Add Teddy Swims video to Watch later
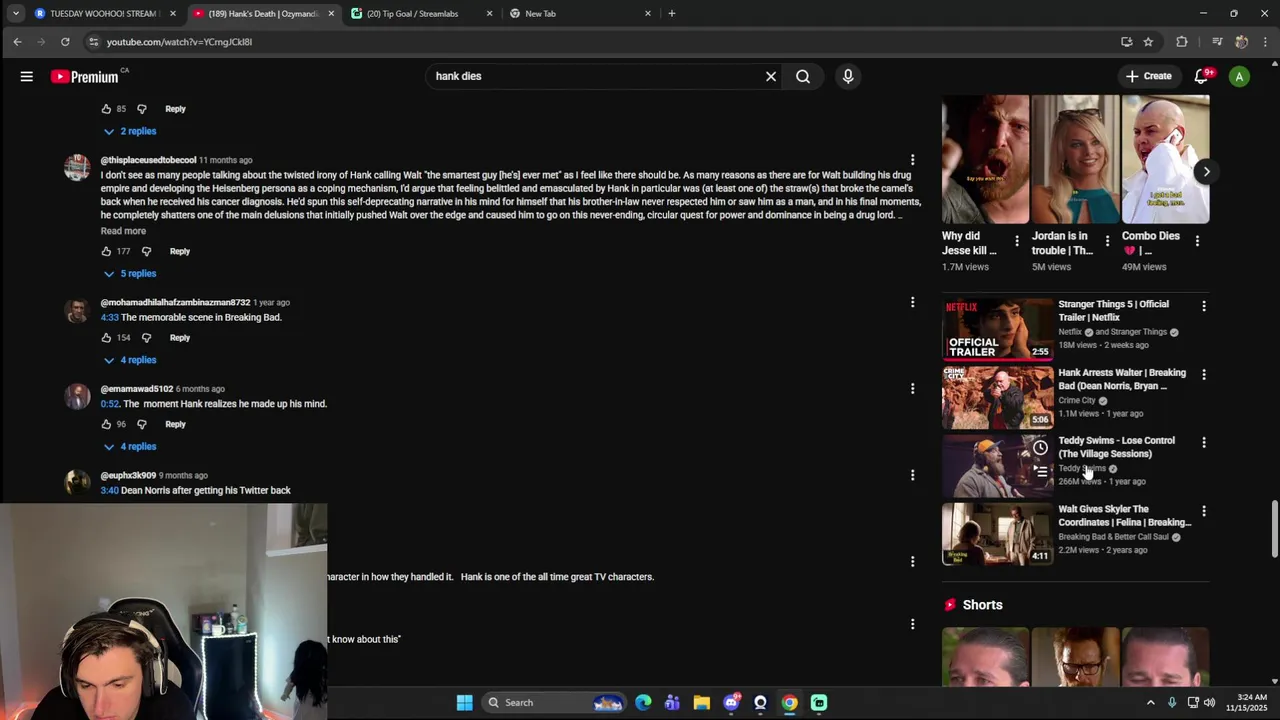Image resolution: width=1280 pixels, height=720 pixels. coord(1040,447)
